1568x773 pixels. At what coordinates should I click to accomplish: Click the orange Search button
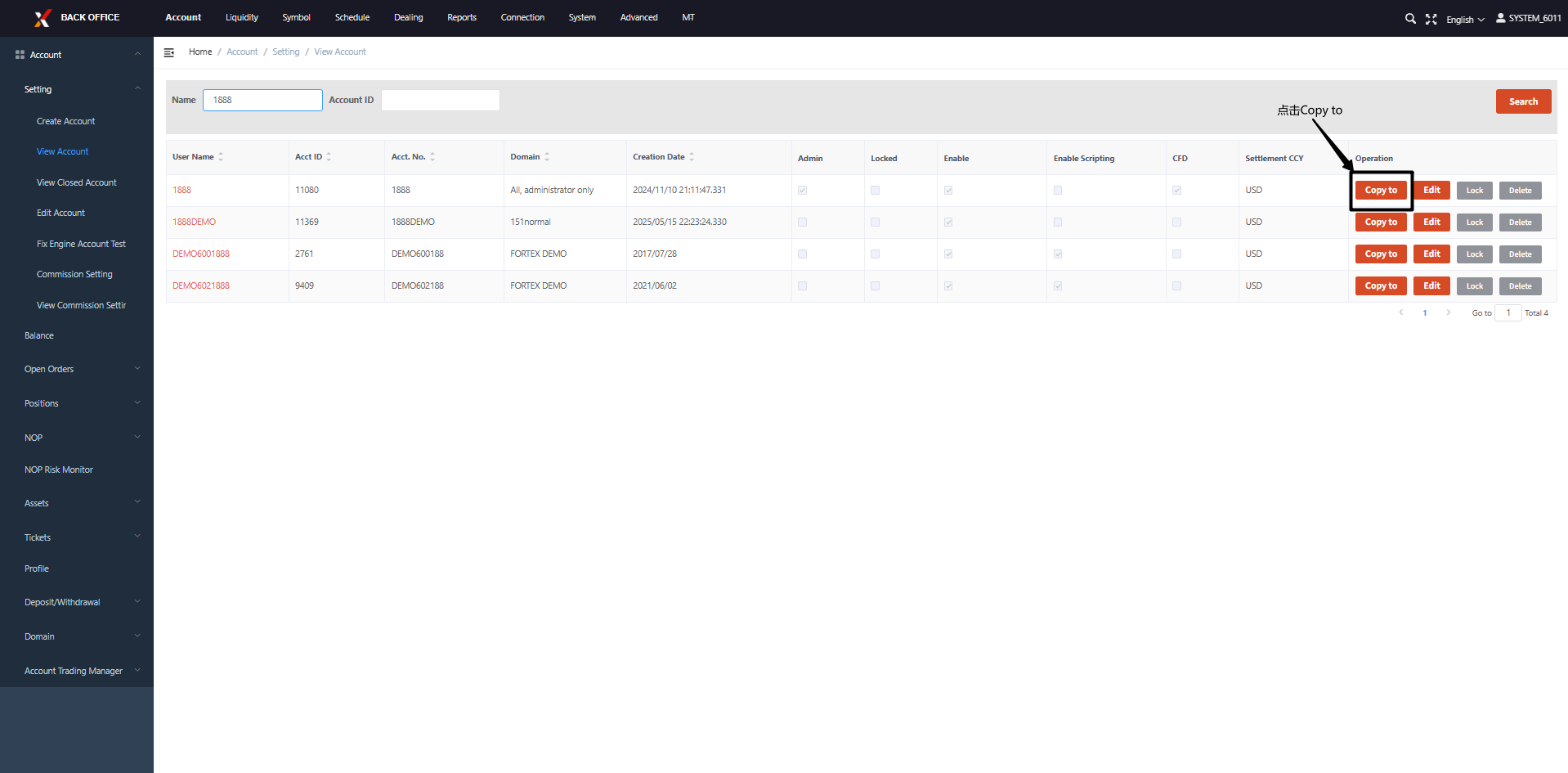point(1523,101)
